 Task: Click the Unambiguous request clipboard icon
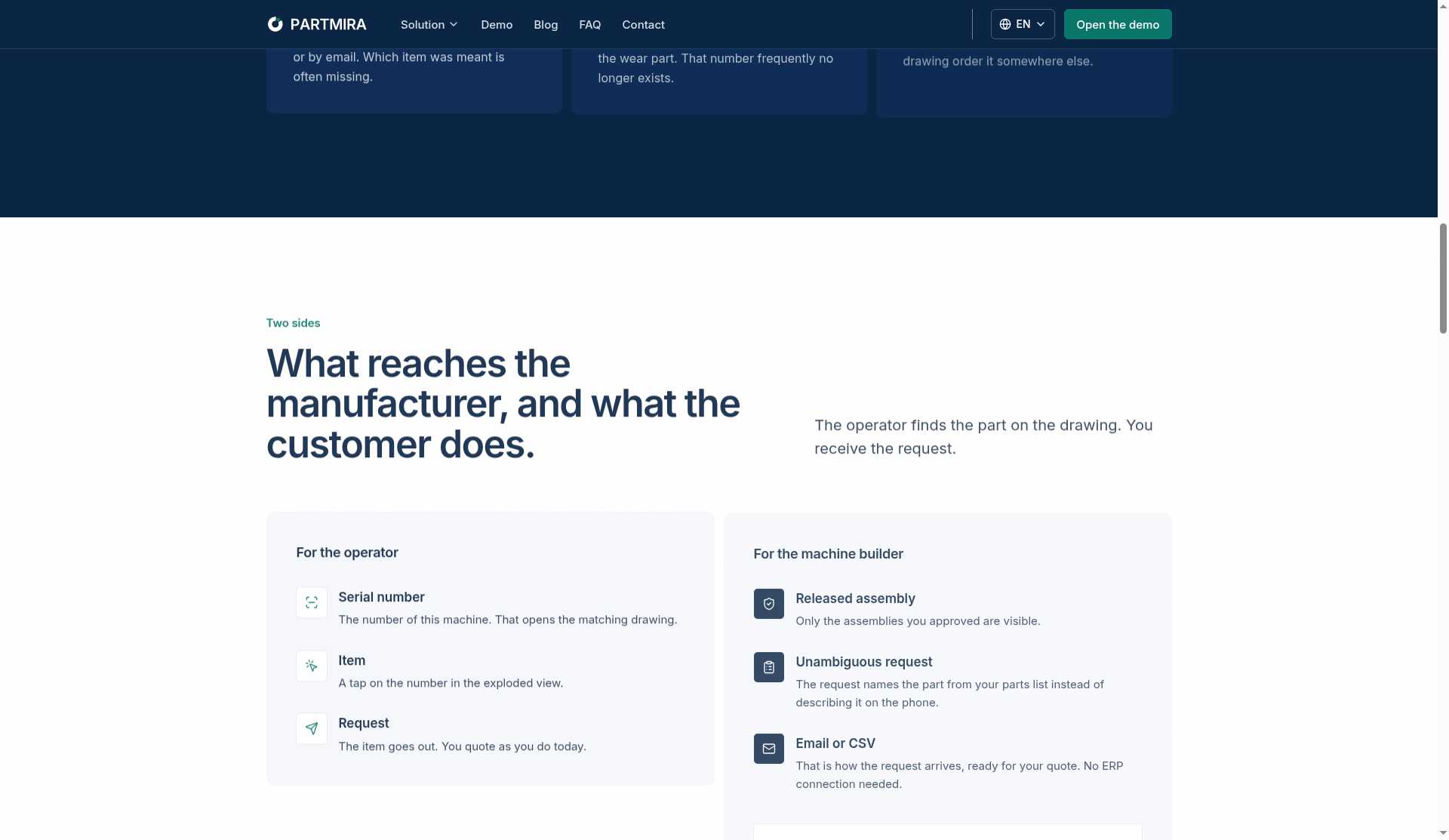pos(769,667)
